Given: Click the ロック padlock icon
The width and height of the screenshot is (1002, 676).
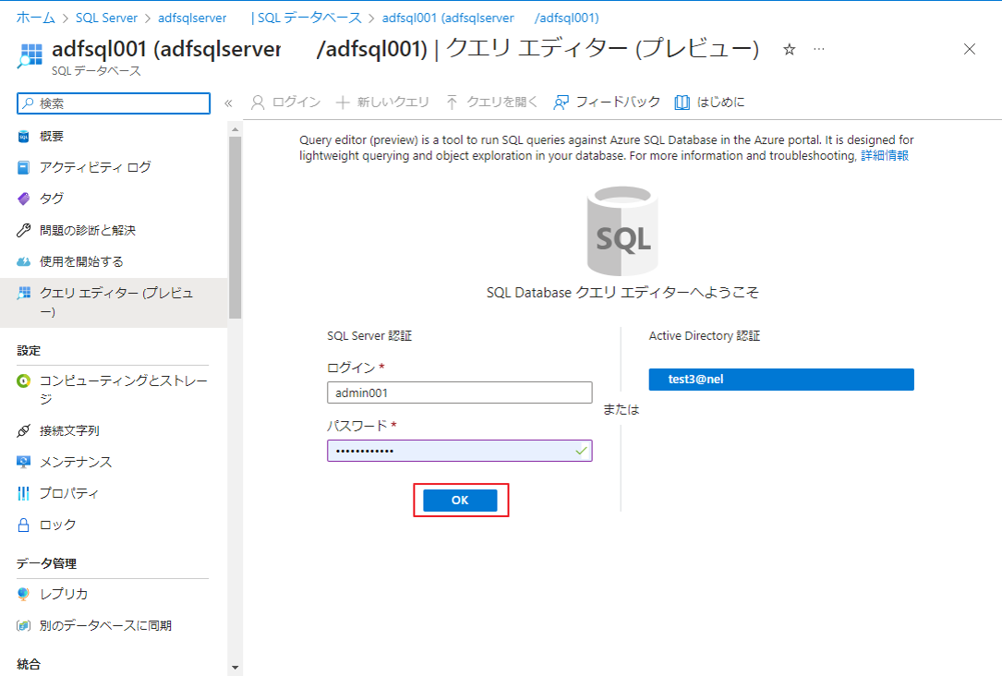Looking at the screenshot, I should coord(24,525).
